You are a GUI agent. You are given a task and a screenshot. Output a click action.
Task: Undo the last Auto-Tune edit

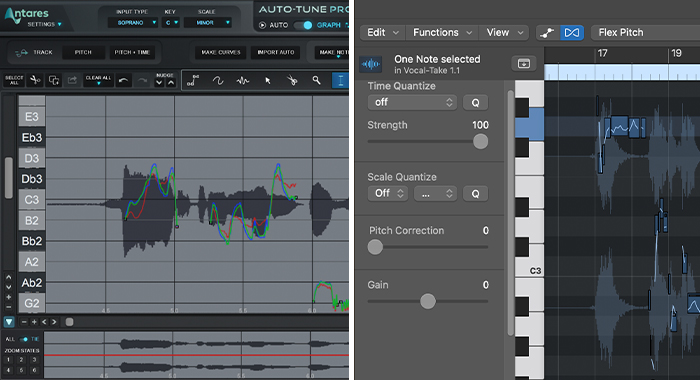[x=123, y=80]
